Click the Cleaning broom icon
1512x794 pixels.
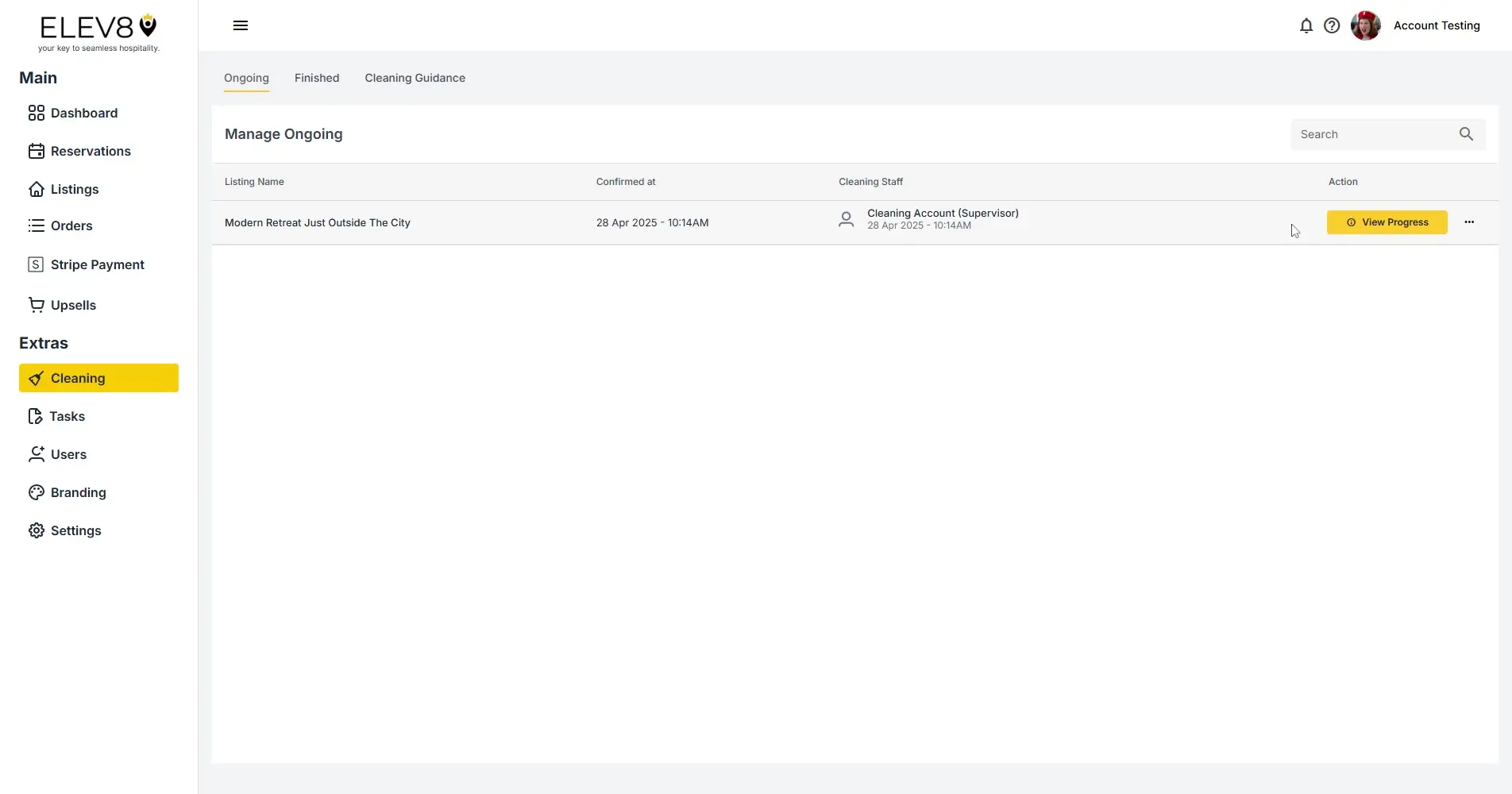(37, 378)
